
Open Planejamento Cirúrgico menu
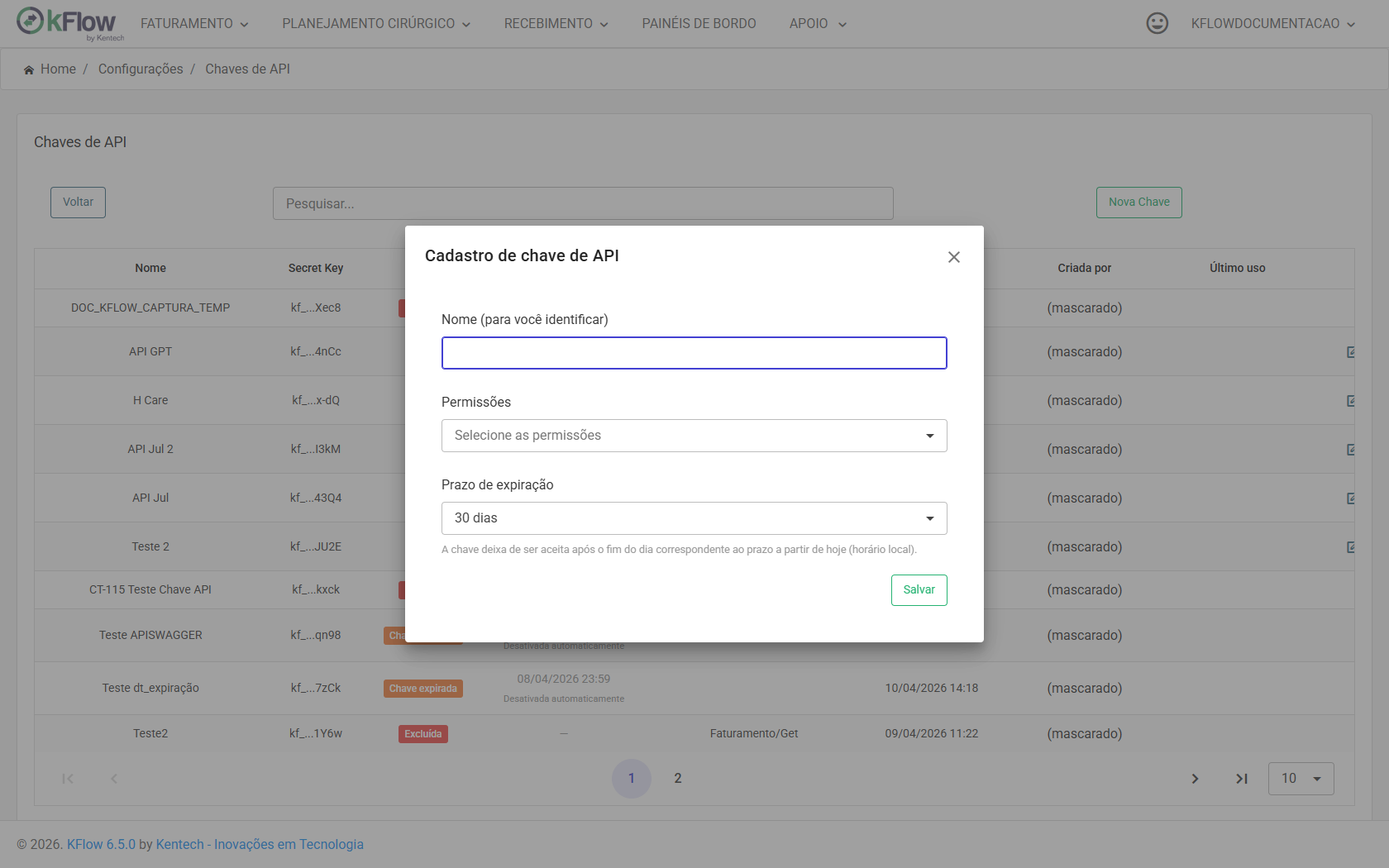tap(376, 24)
